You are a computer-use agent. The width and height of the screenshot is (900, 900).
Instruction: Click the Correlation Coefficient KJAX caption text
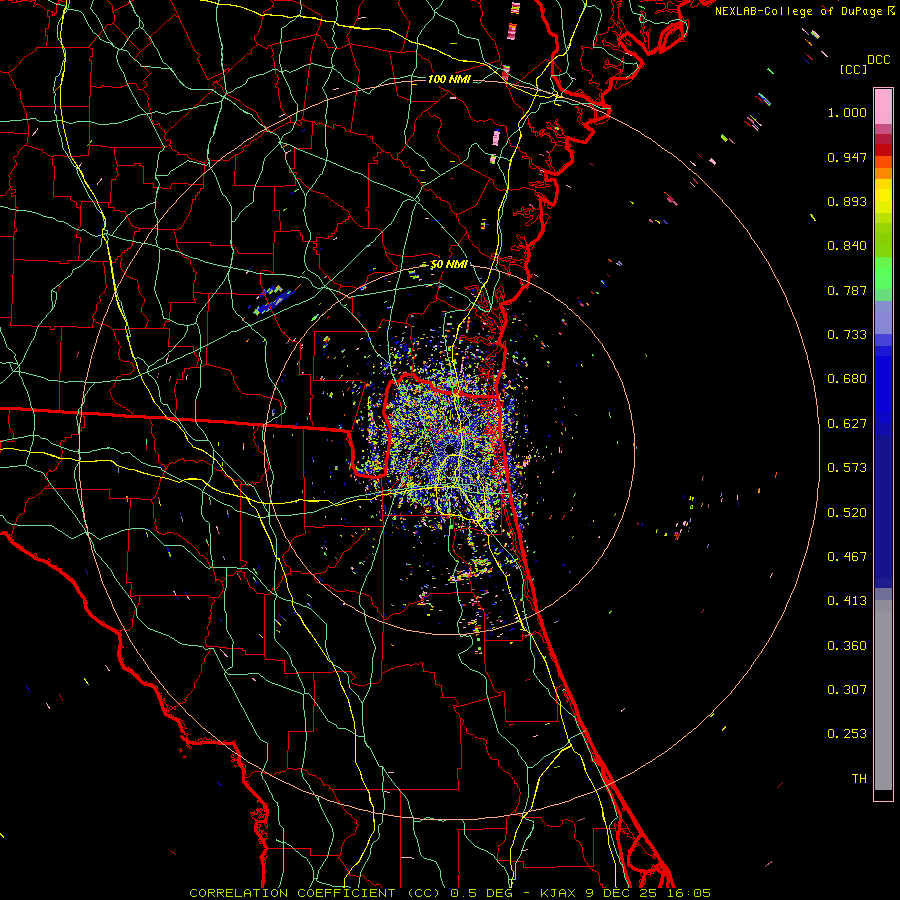click(x=450, y=893)
